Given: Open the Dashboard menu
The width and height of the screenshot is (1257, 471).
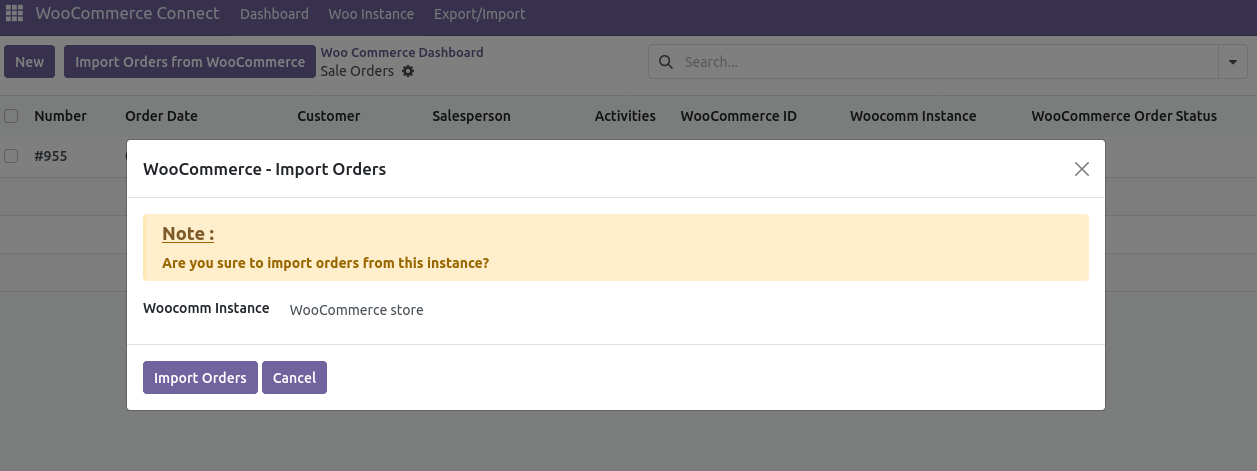Looking at the screenshot, I should 274,14.
